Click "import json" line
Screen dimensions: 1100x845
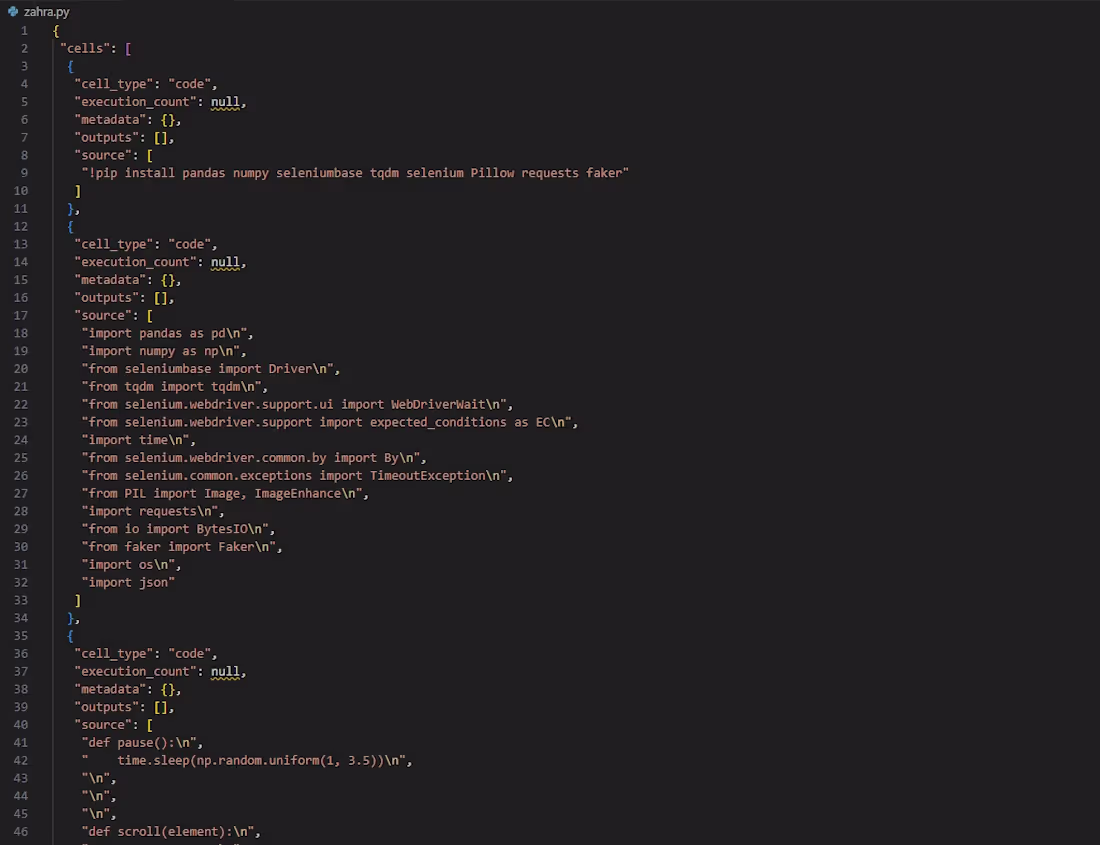click(x=128, y=583)
